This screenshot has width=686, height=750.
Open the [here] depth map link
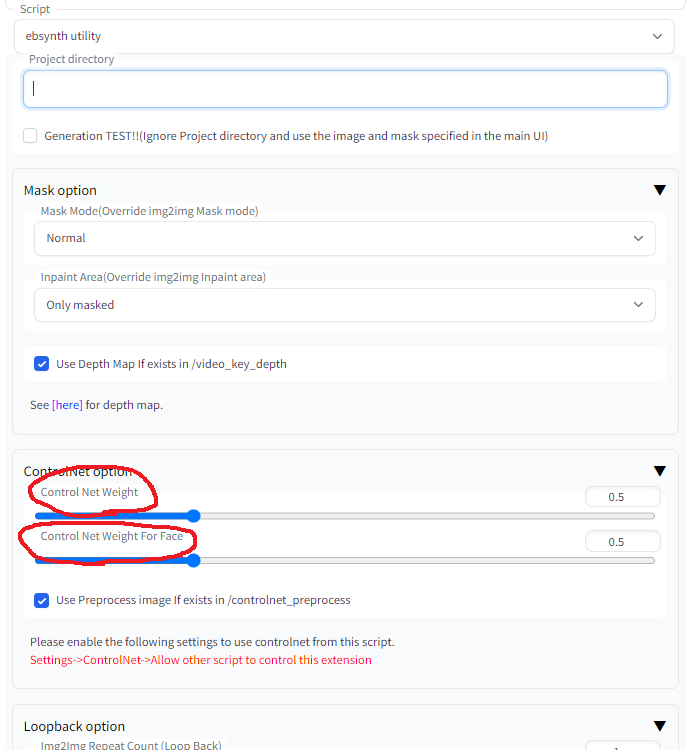tap(67, 405)
